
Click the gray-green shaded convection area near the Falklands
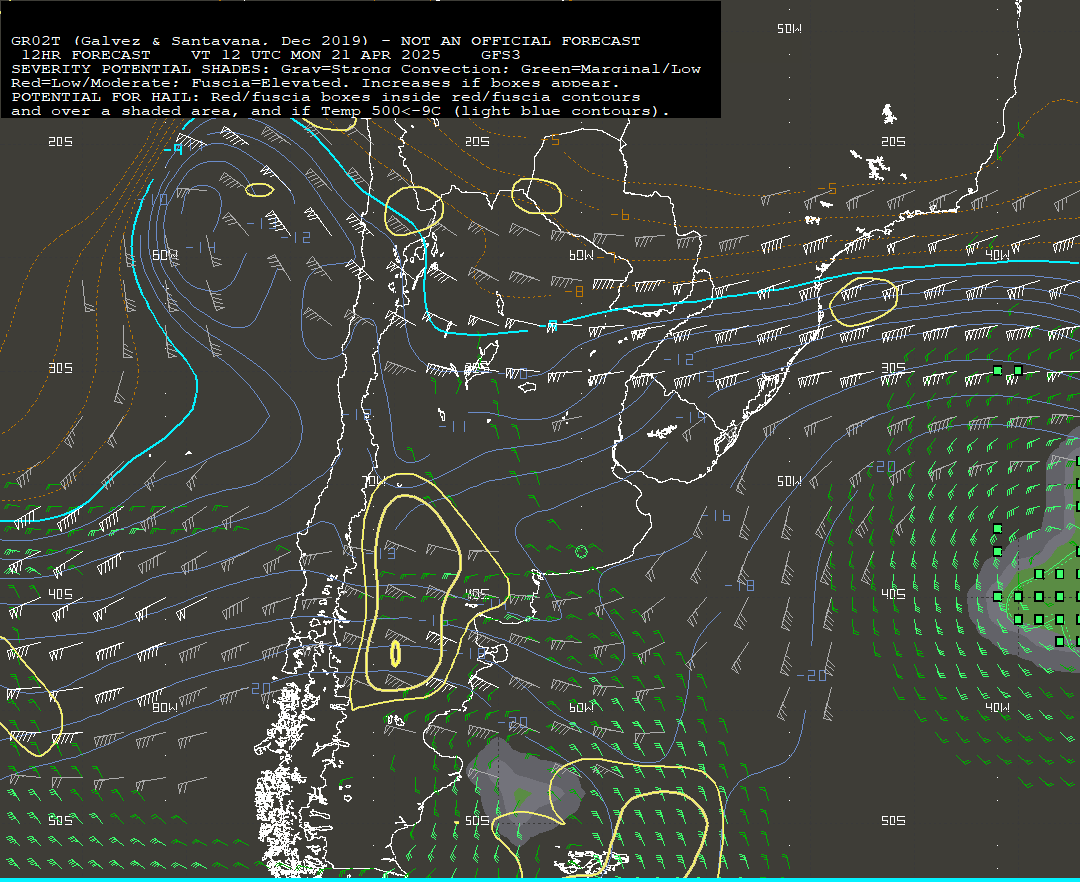[x=526, y=790]
